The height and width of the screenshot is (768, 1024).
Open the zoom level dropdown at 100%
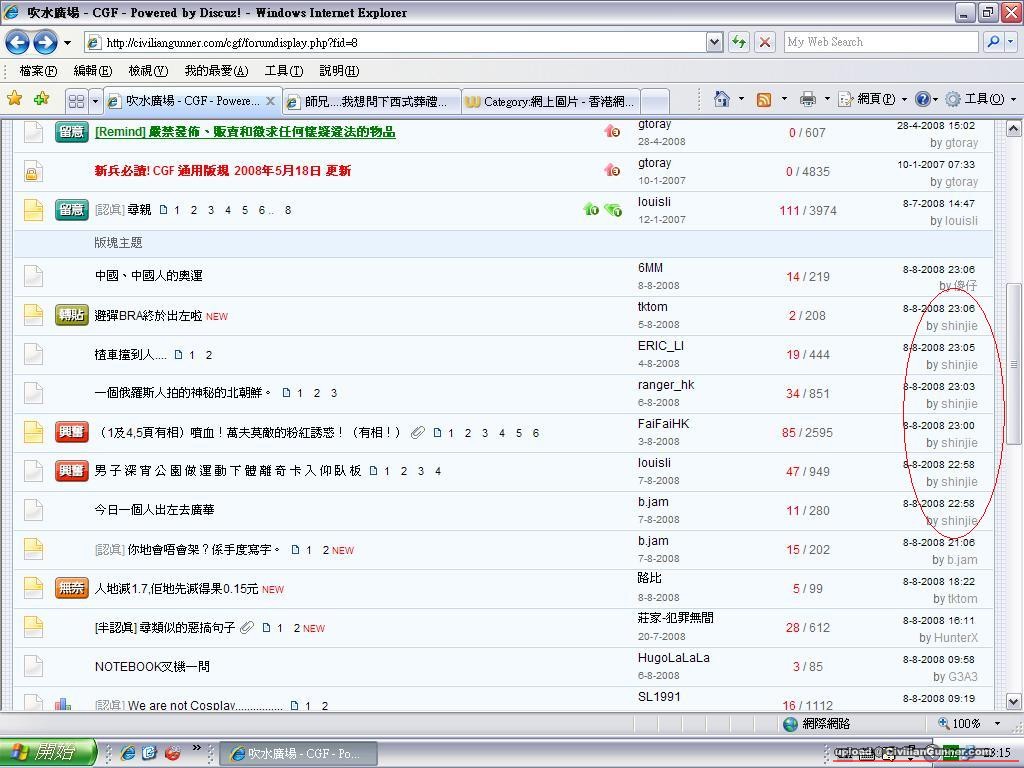tap(997, 723)
